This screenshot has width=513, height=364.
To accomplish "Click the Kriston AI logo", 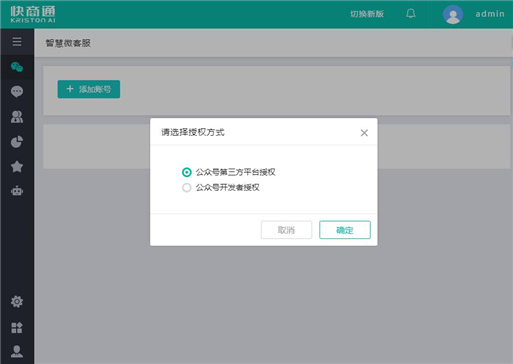I will [33, 14].
